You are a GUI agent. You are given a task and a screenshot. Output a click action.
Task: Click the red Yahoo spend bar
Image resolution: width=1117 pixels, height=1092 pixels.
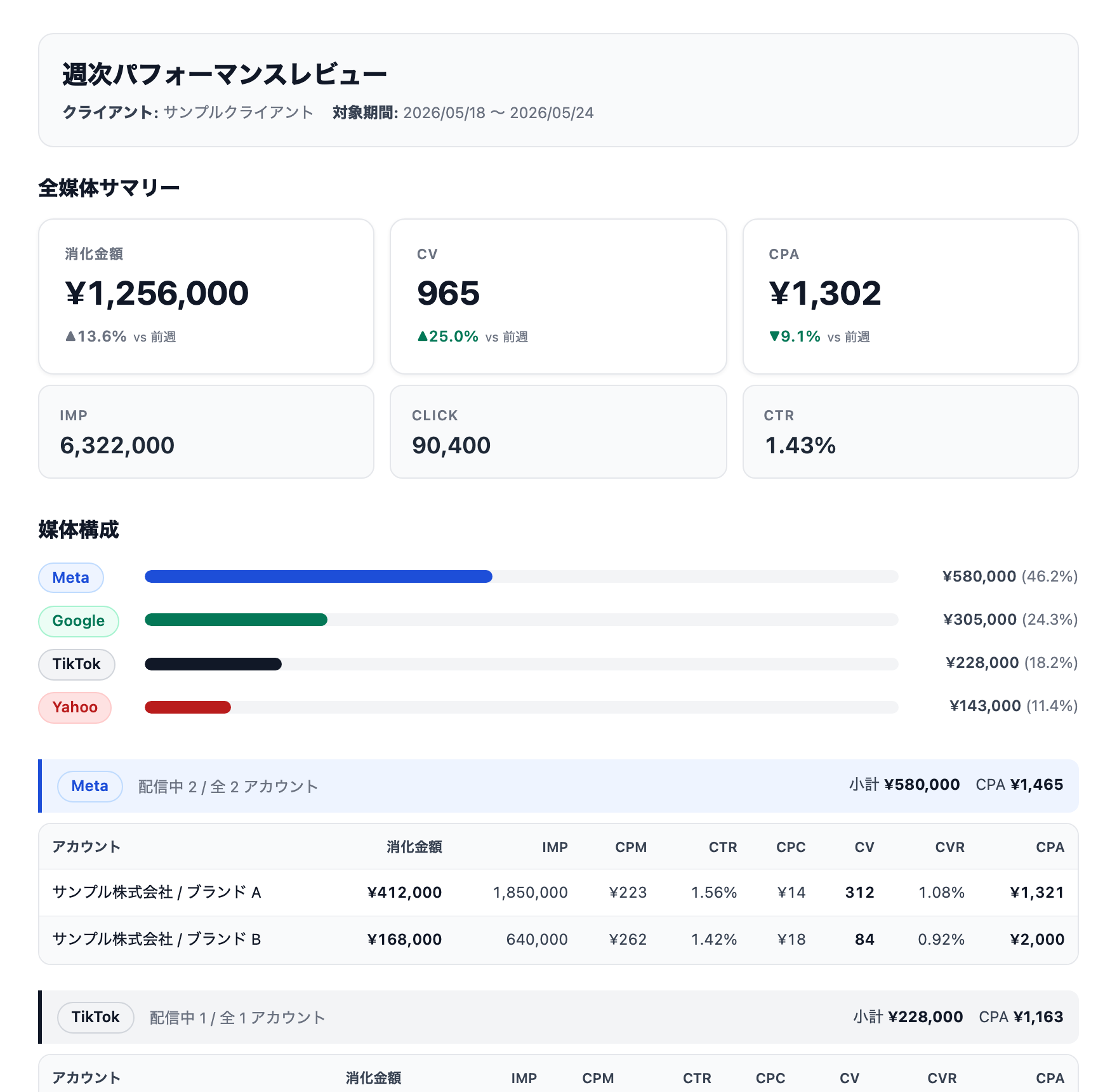[188, 707]
